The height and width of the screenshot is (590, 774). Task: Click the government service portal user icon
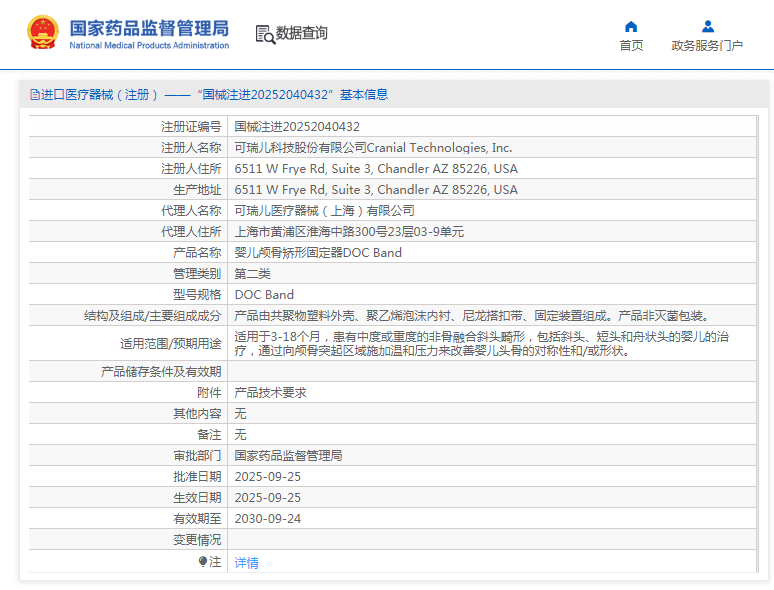coord(707,27)
